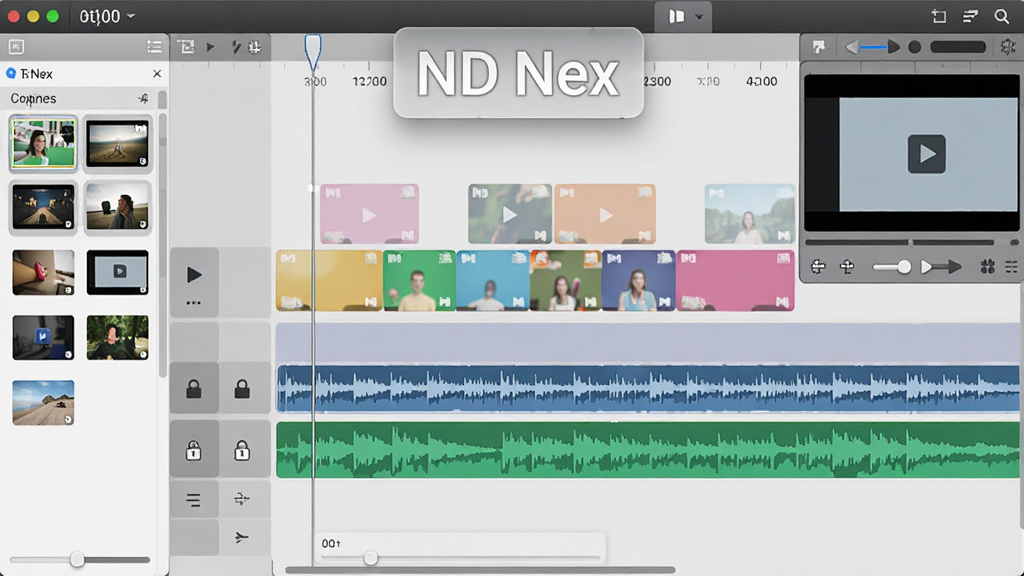Switch media browser to list view
The width and height of the screenshot is (1024, 576).
tap(154, 46)
